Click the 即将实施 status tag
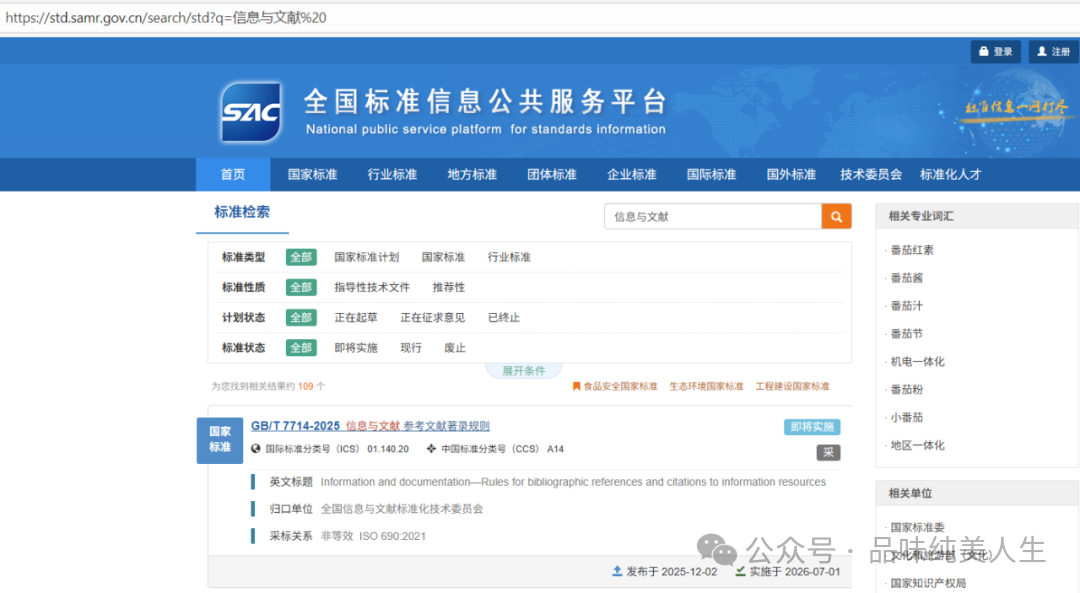This screenshot has height=593, width=1080. 812,427
